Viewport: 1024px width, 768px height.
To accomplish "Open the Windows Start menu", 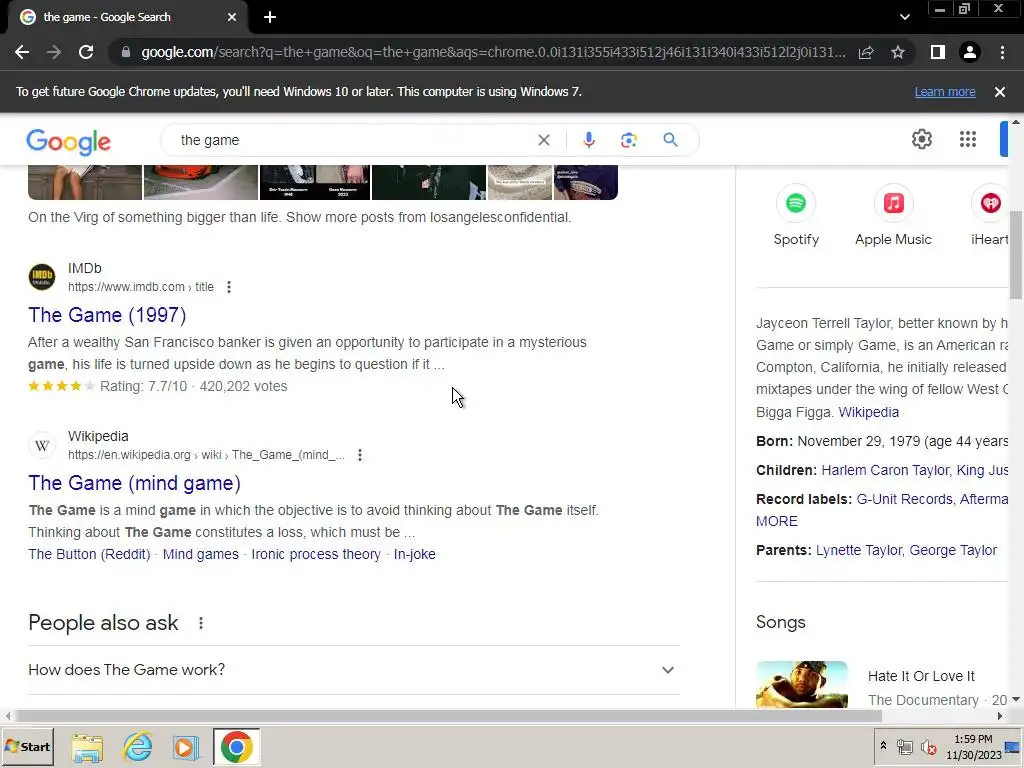I will (x=27, y=746).
